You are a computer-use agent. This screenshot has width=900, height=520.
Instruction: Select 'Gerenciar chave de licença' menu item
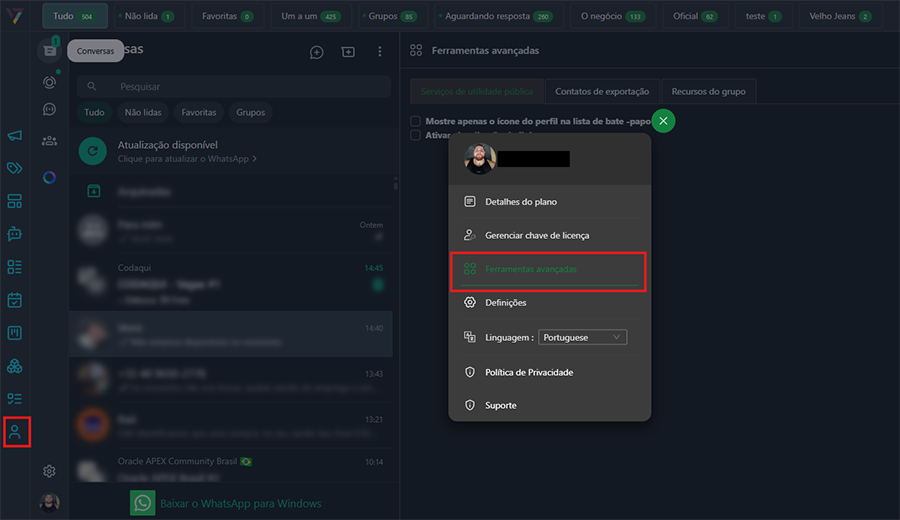pos(537,236)
